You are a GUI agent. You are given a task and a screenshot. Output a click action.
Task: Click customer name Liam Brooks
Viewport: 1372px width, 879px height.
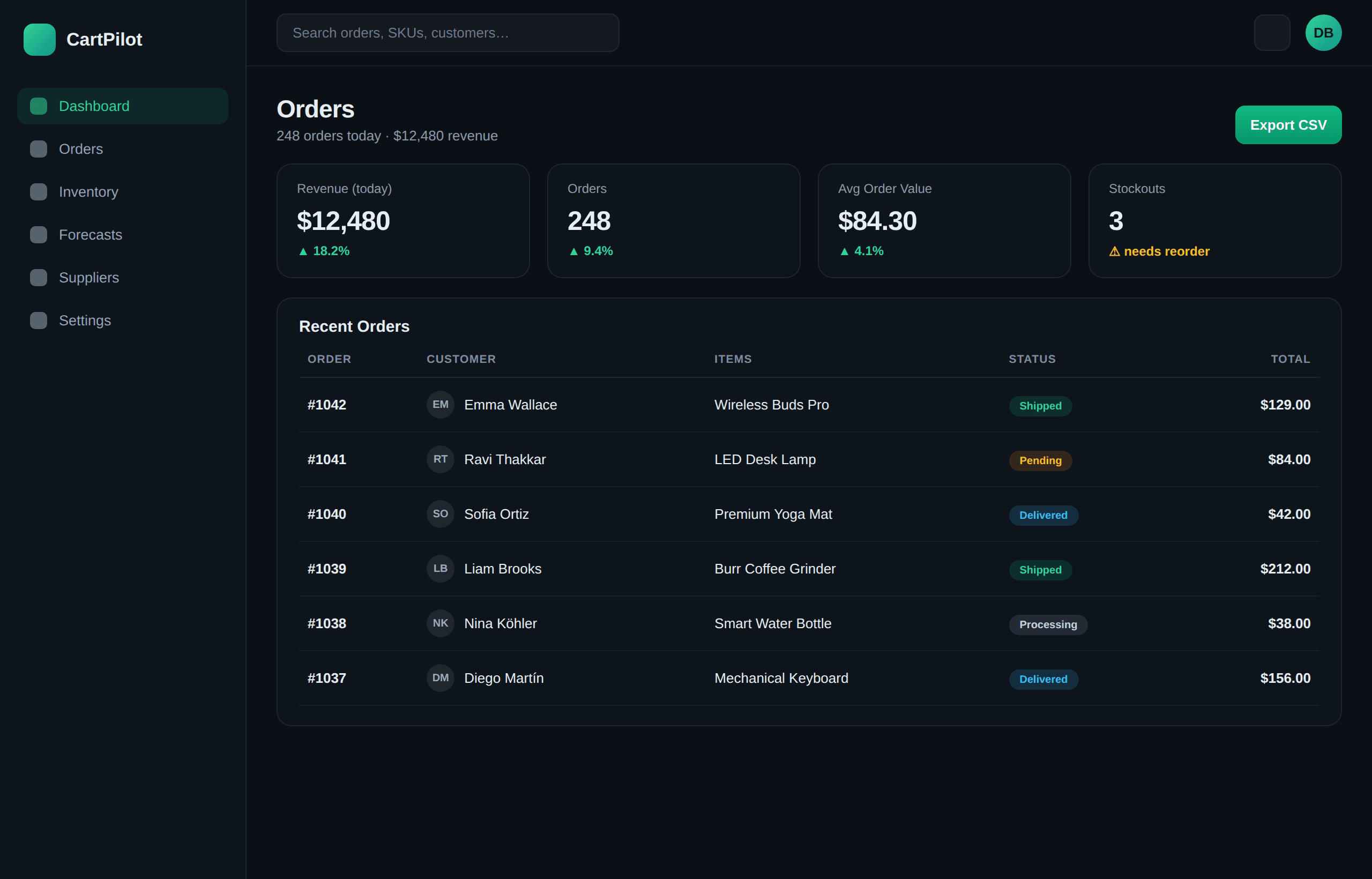502,569
